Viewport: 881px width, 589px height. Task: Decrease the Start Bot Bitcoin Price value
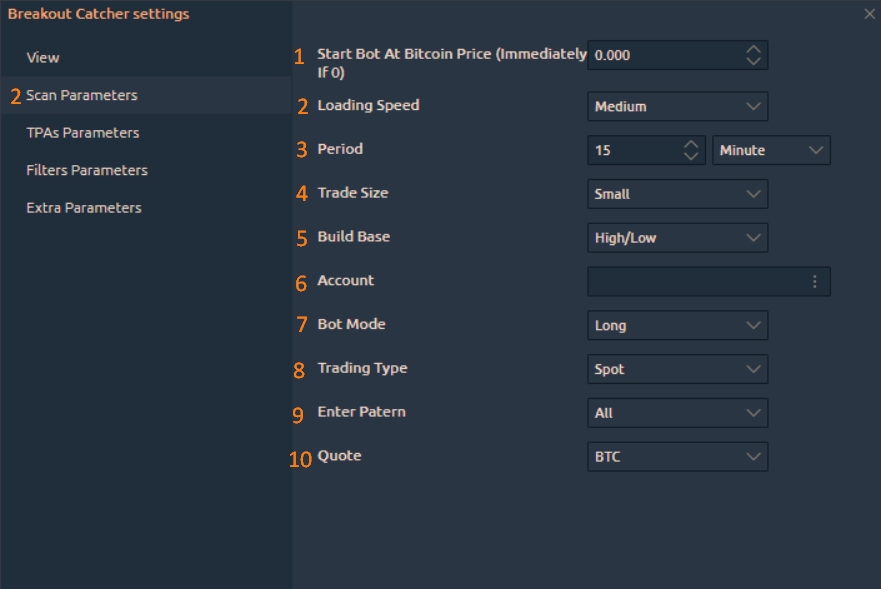point(753,61)
